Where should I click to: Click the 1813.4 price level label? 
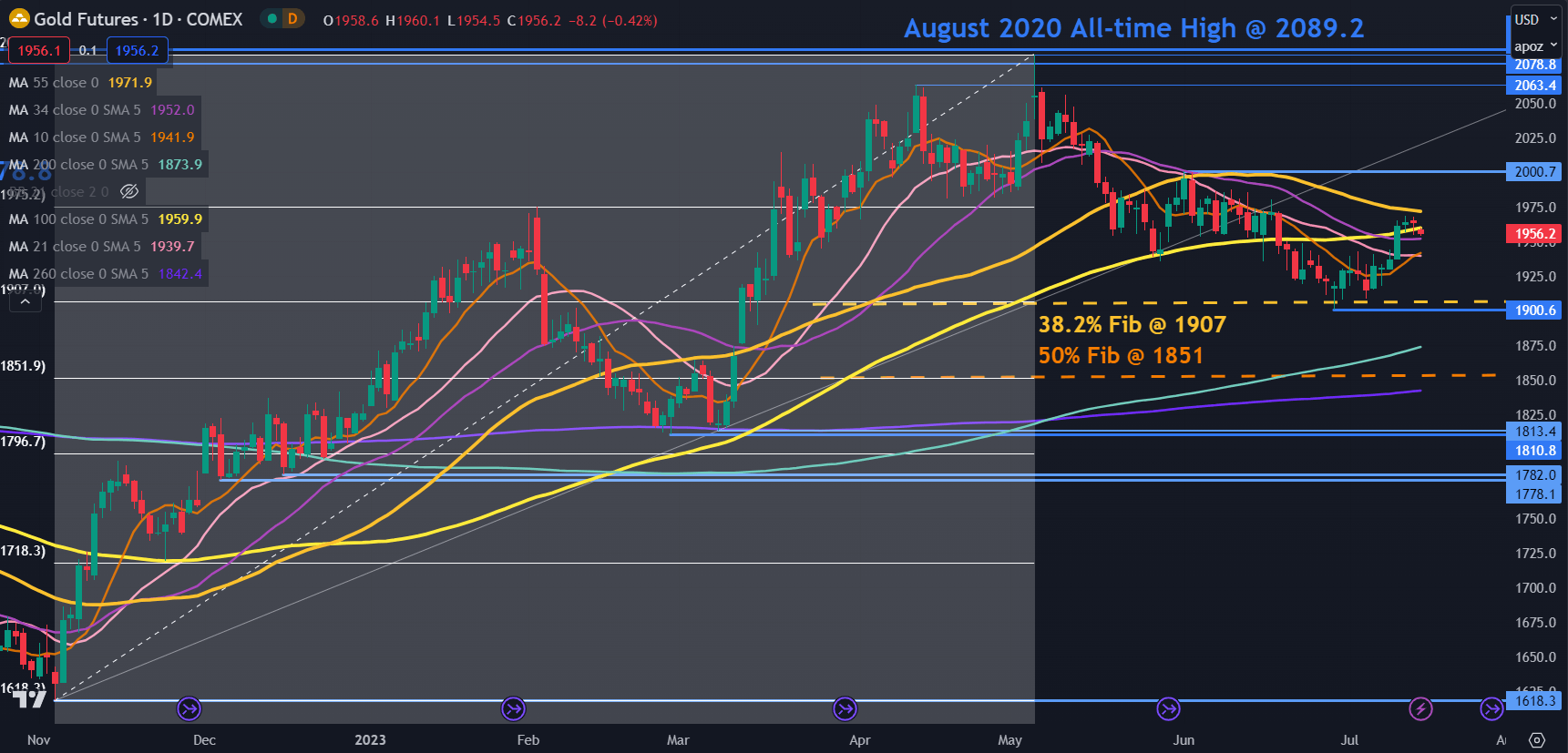tap(1535, 432)
